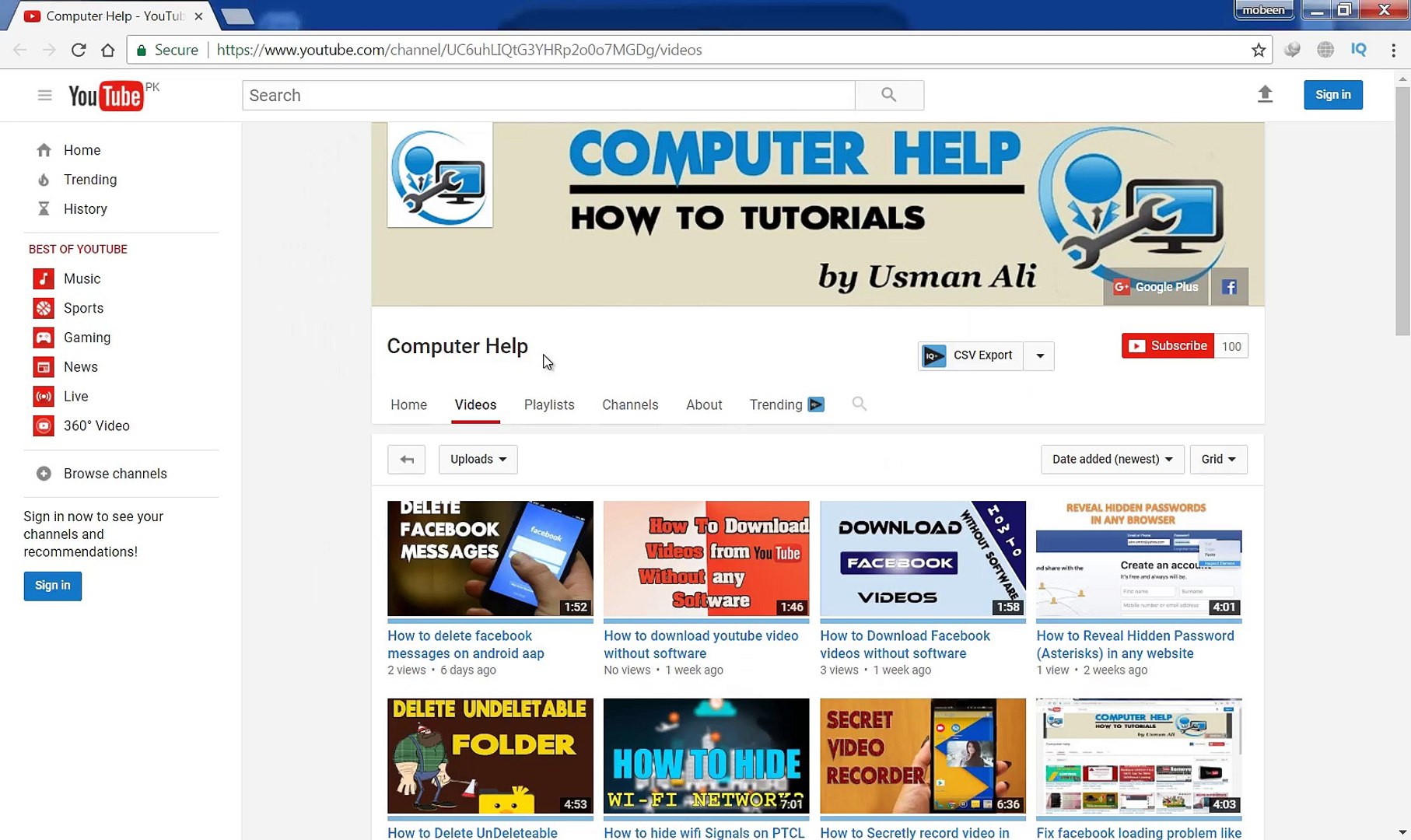Open the Google Plus banner link

pyautogui.click(x=1156, y=287)
